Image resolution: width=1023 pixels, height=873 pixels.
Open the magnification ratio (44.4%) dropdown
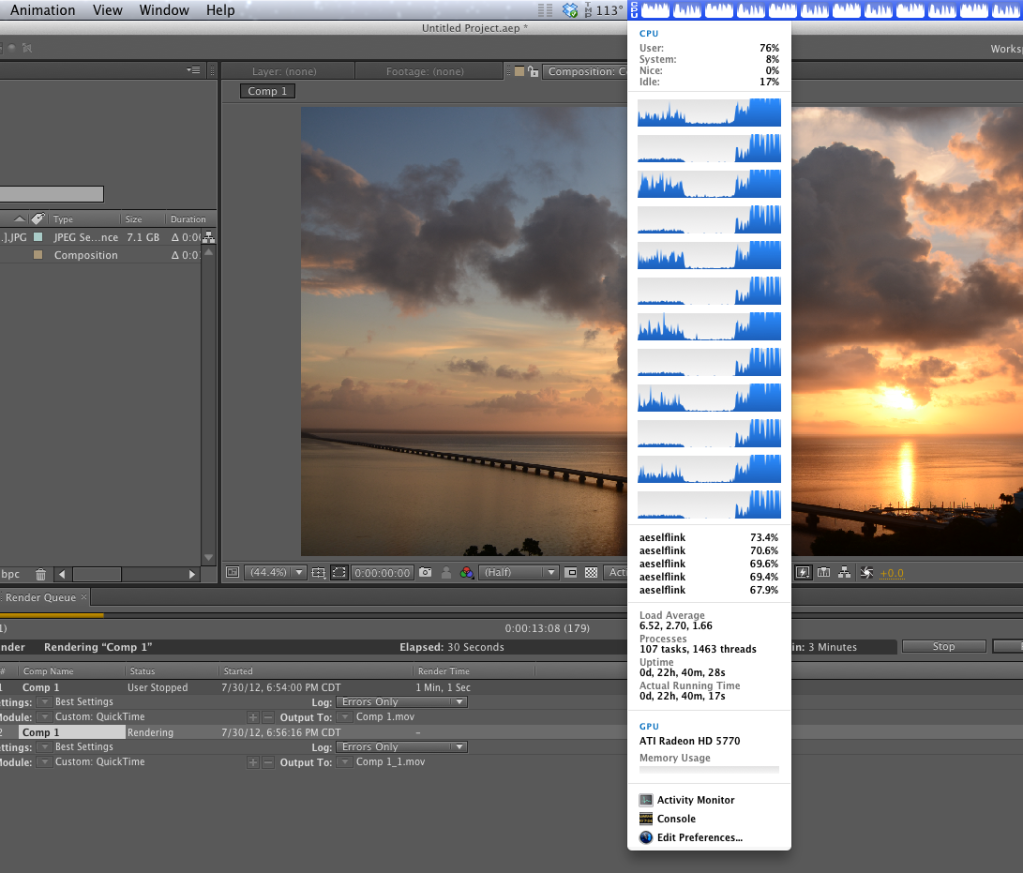275,573
